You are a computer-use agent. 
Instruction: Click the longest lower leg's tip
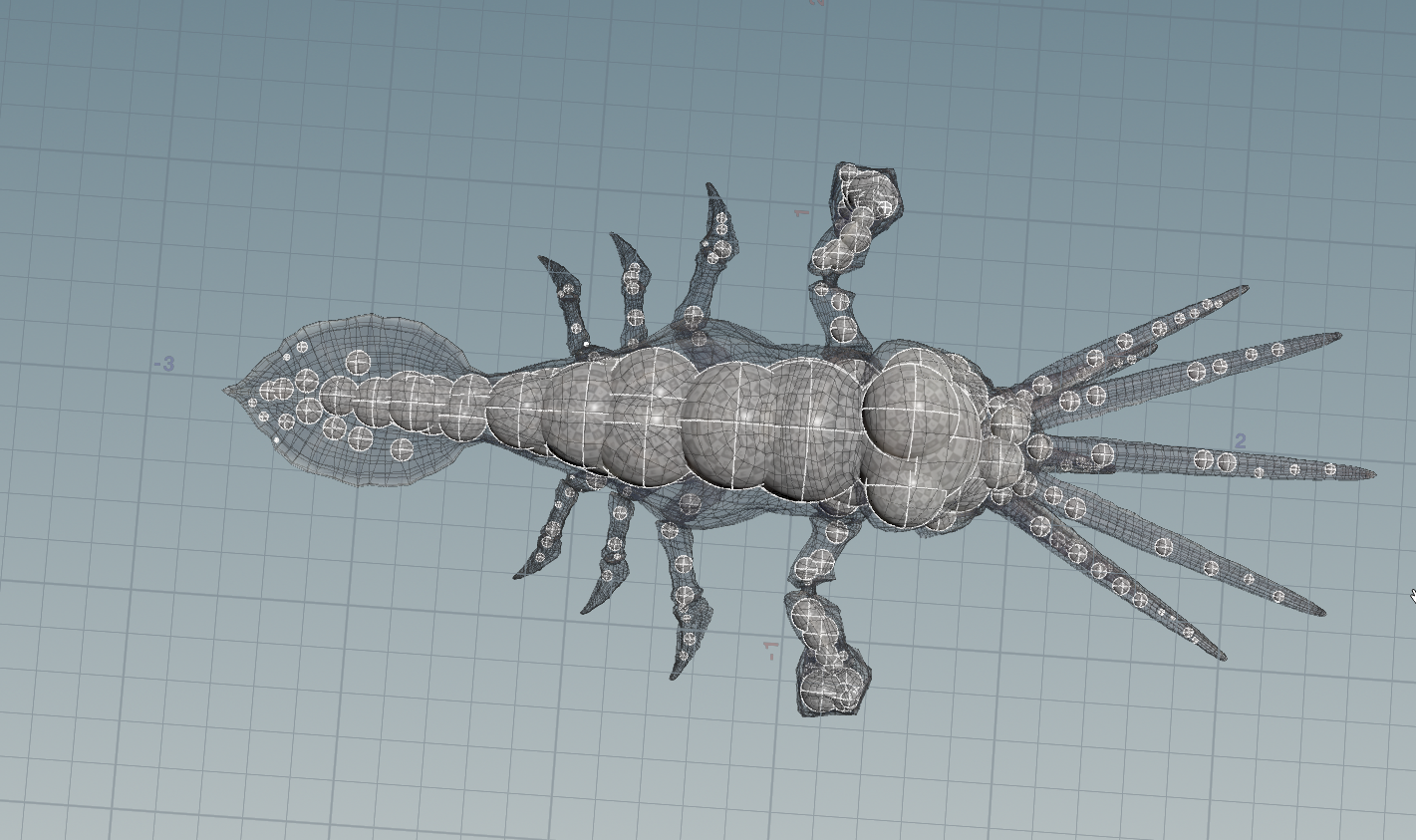tap(676, 676)
